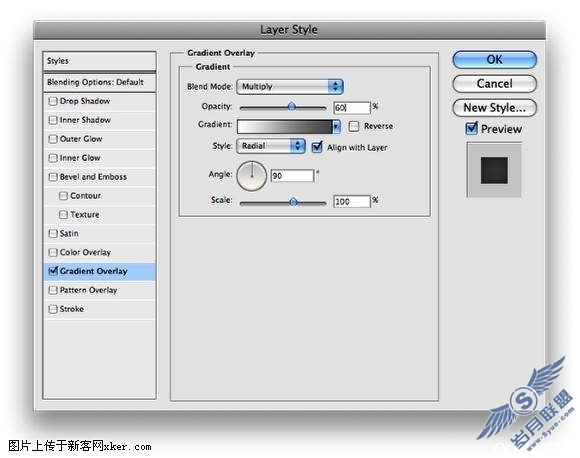Click the Scale slider handle
The image size is (580, 458).
click(x=293, y=202)
